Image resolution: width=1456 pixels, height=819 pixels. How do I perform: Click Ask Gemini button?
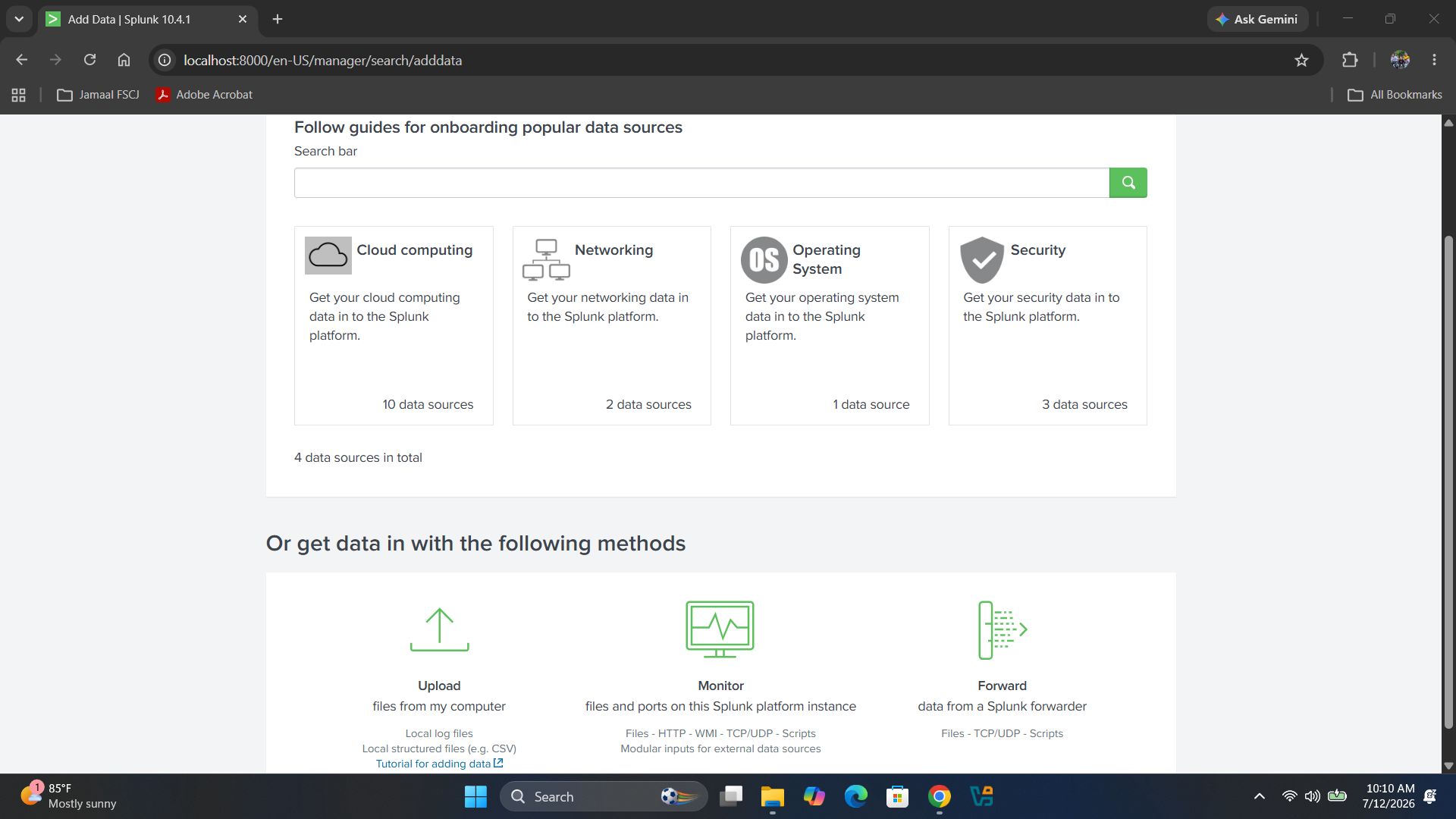coord(1257,19)
